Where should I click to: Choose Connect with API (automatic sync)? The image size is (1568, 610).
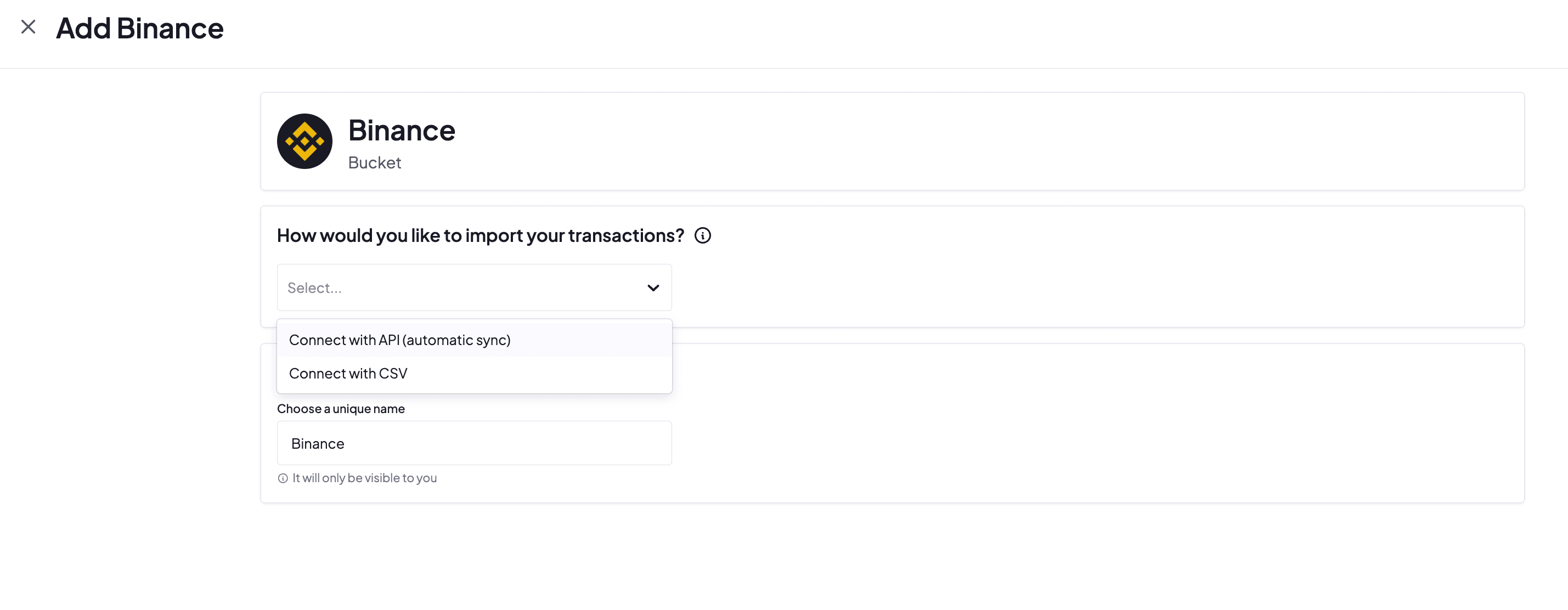(x=399, y=340)
